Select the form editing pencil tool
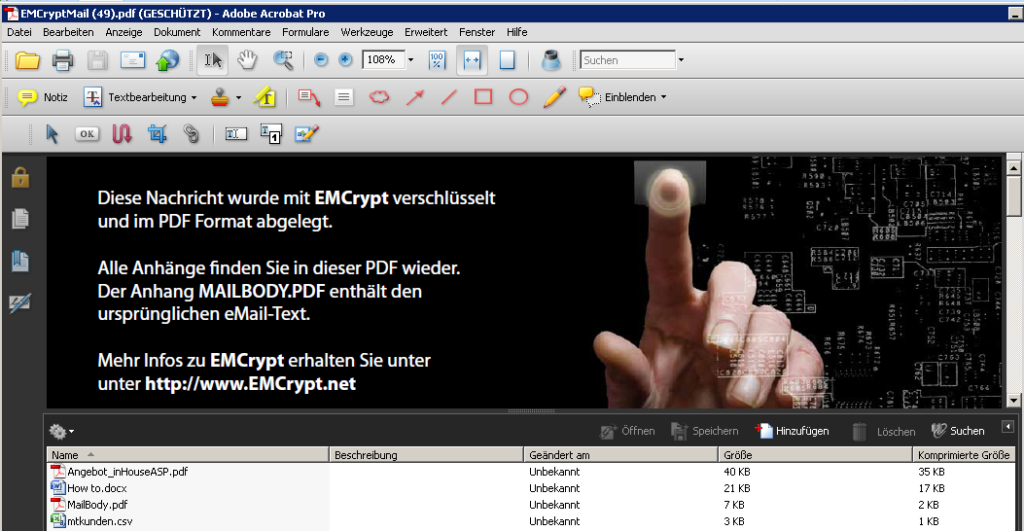 [x=306, y=134]
